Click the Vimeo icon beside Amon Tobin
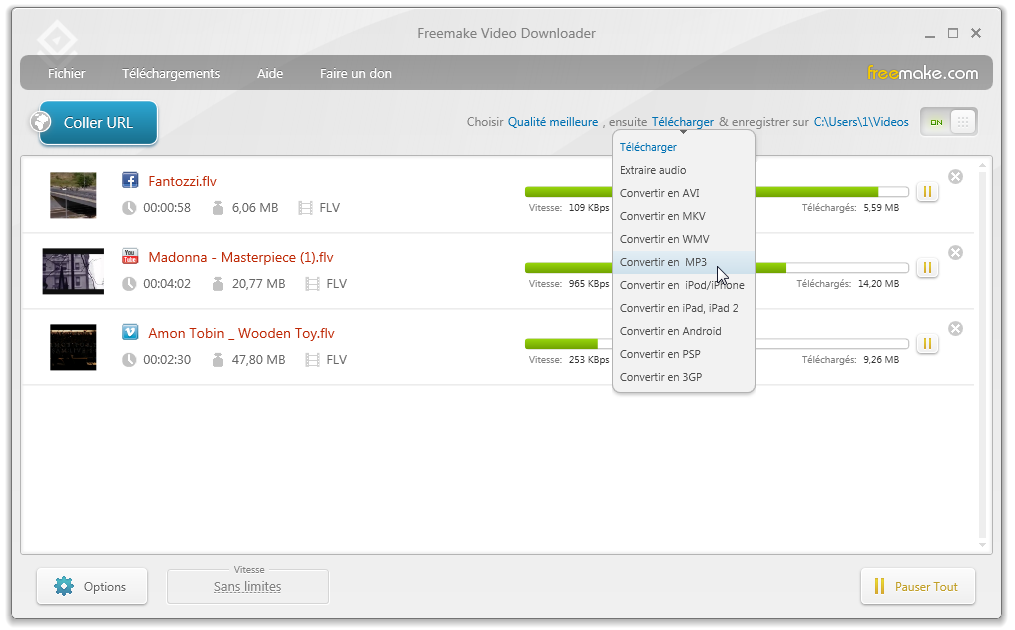 point(130,332)
